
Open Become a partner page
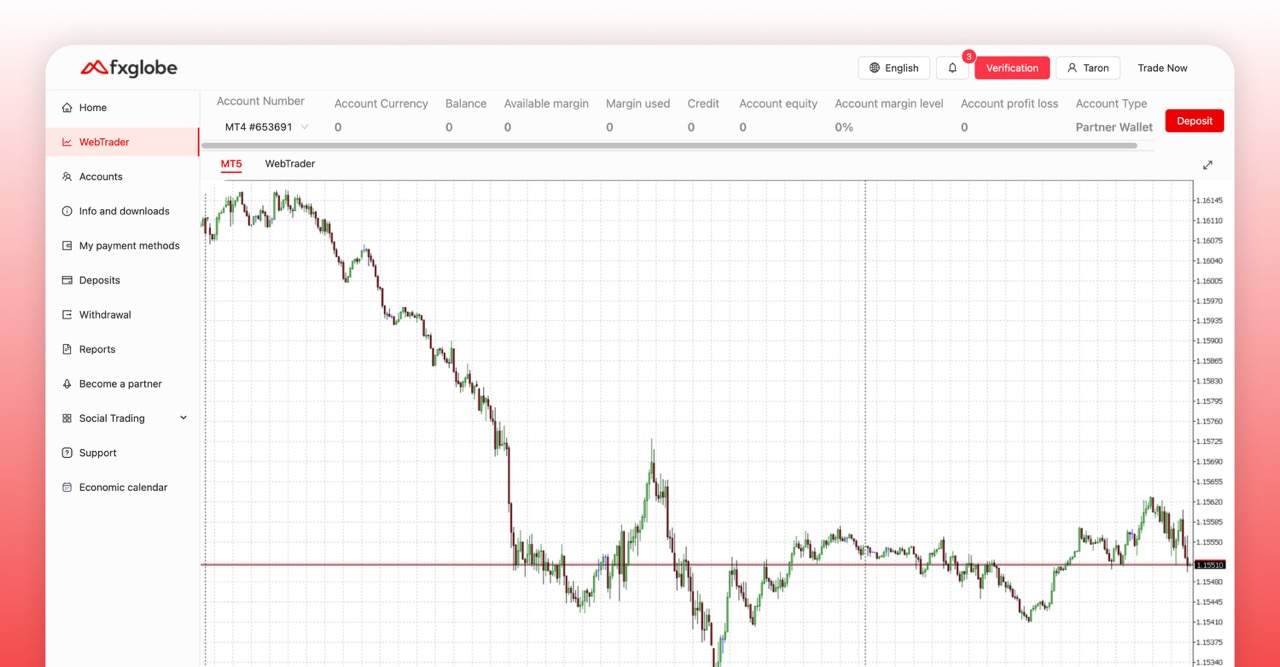click(123, 384)
